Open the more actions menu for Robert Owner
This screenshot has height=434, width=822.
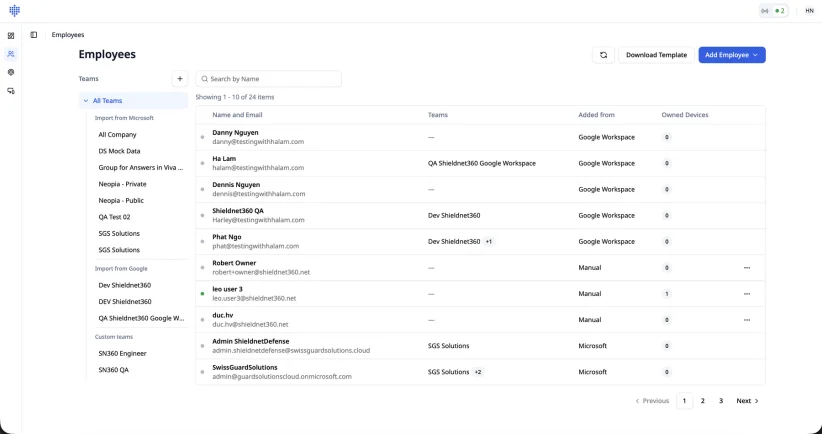click(x=747, y=268)
